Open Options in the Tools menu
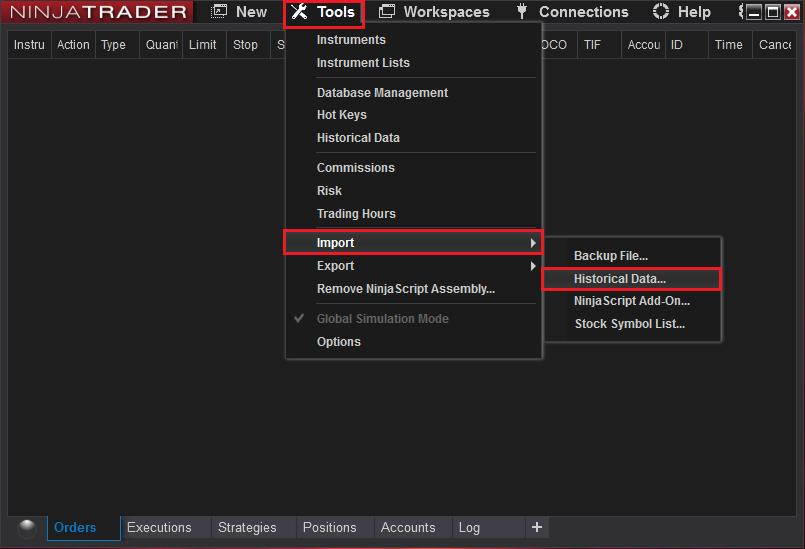Viewport: 805px width, 549px height. click(x=339, y=342)
